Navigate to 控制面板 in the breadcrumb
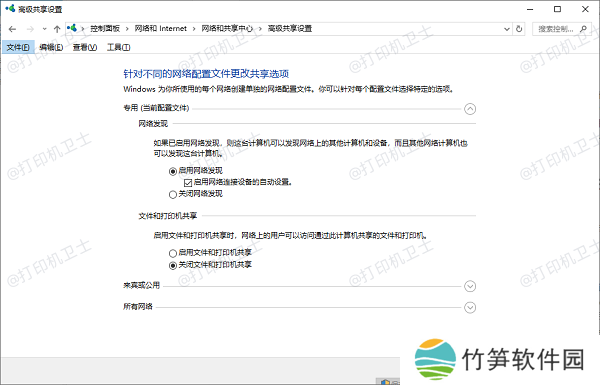 (x=105, y=28)
